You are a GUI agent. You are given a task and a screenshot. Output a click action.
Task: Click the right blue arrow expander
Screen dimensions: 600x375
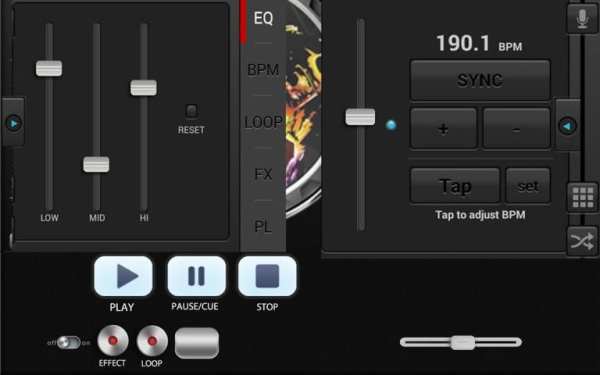coord(567,126)
